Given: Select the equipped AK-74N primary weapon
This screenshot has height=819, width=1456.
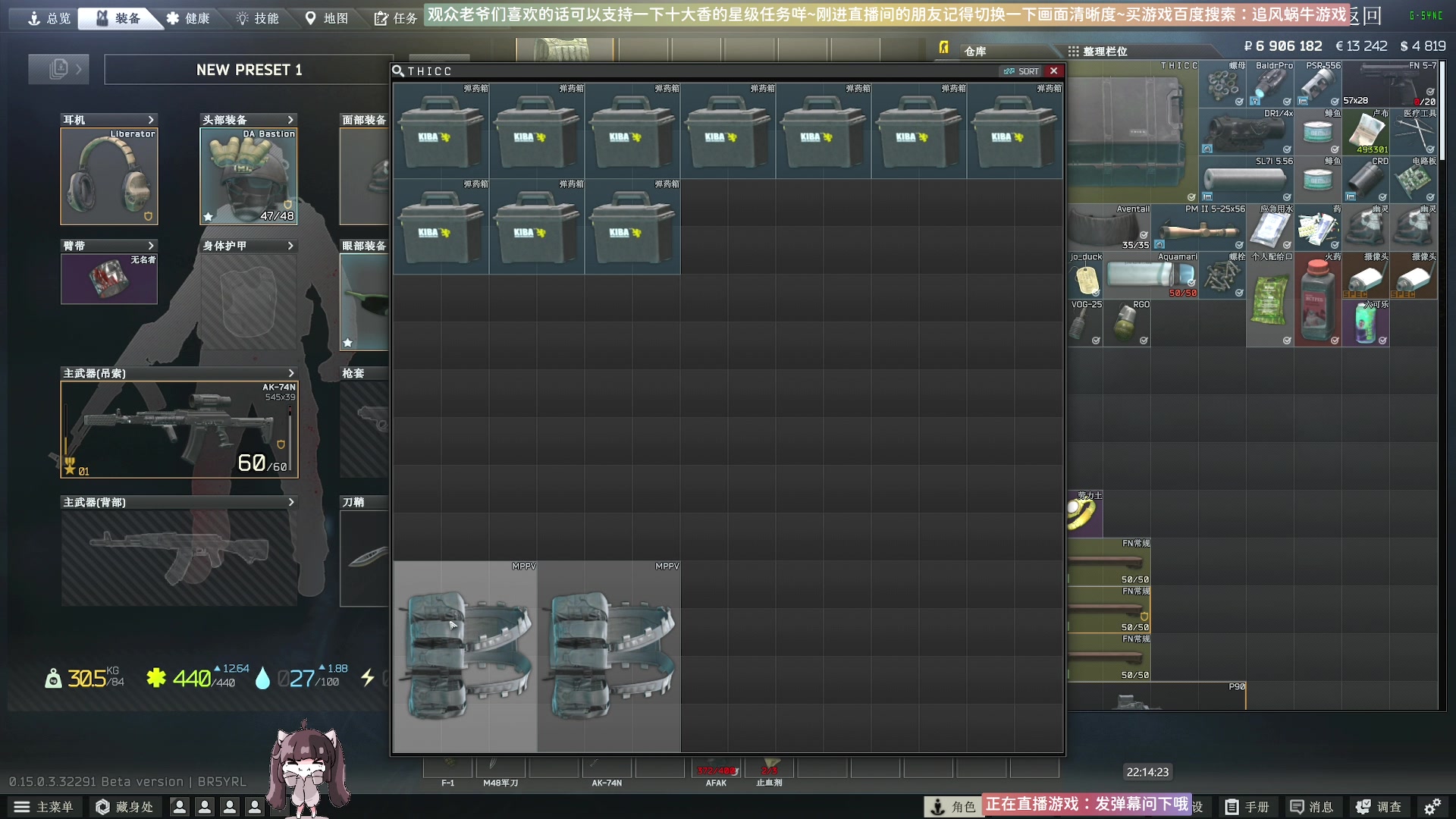Looking at the screenshot, I should 180,429.
